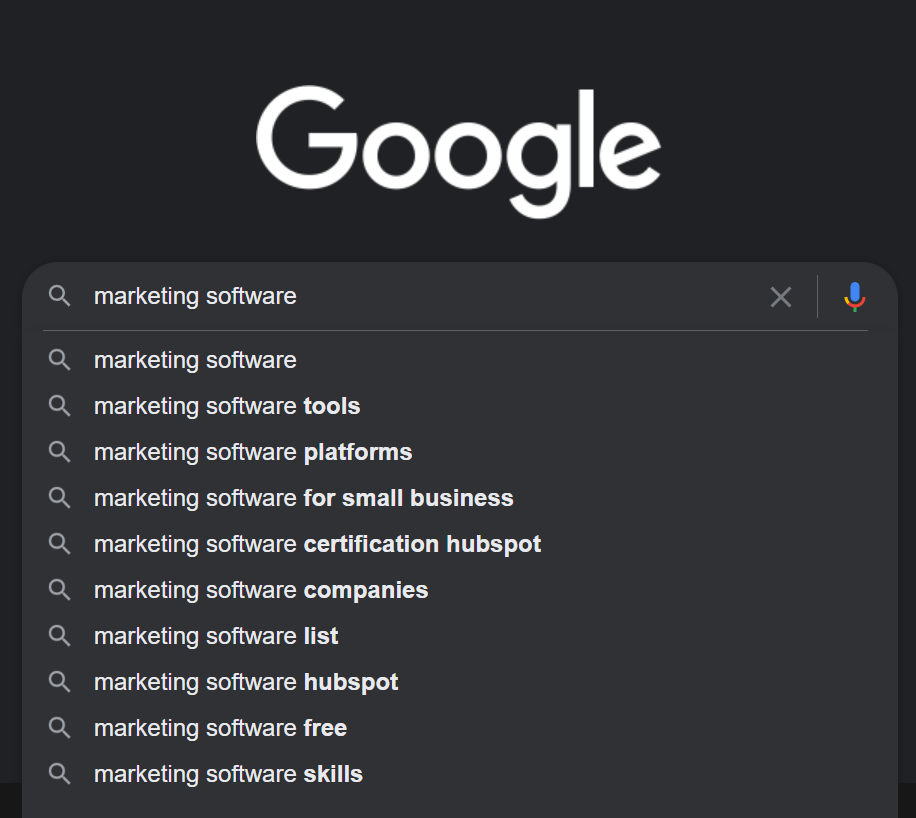Click search icon beside 'marketing software list'
This screenshot has height=818, width=916.
click(60, 636)
